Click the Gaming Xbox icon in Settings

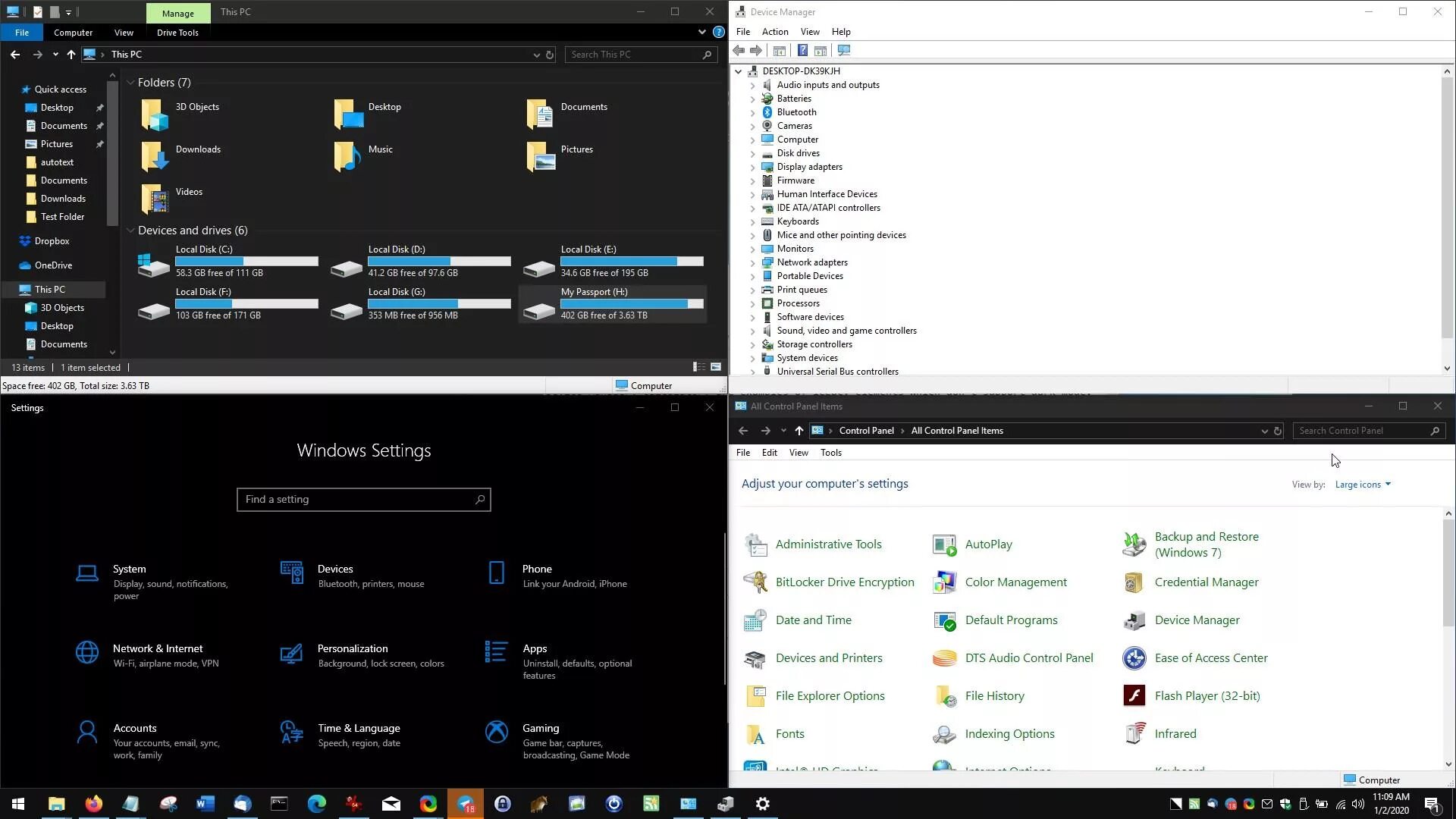click(x=497, y=732)
